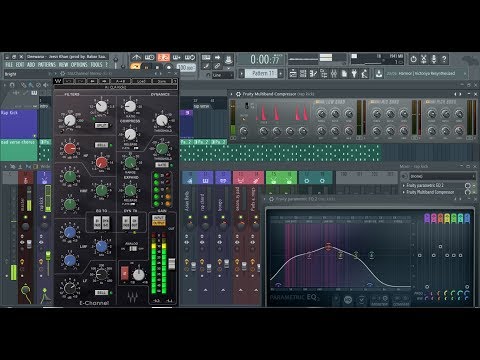The image size is (480, 360).
Task: Click the Waves A->B compare button
Action: pos(120,81)
